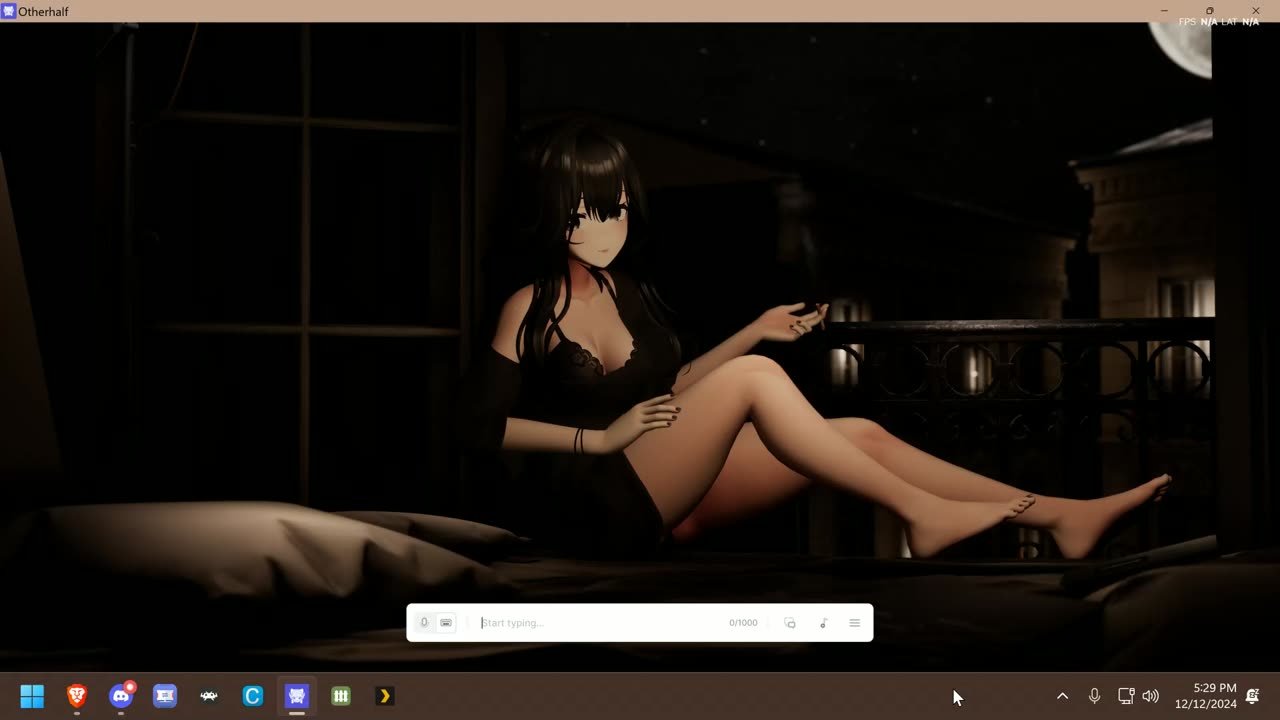The height and width of the screenshot is (720, 1280).
Task: Open notification center bell icon
Action: click(1253, 696)
